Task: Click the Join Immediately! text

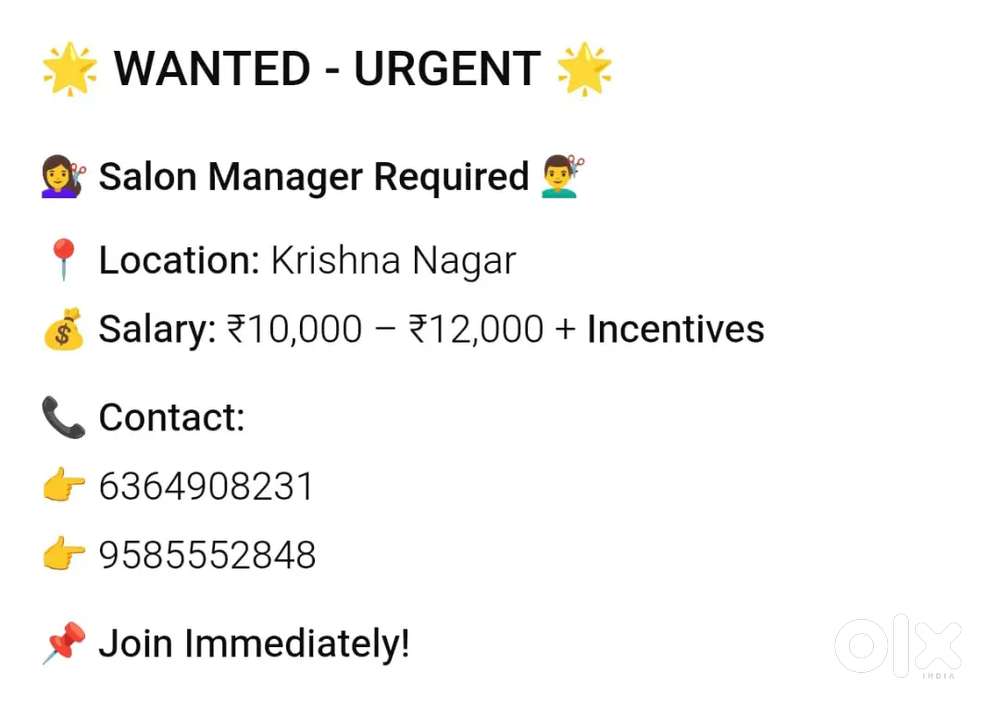Action: [254, 643]
